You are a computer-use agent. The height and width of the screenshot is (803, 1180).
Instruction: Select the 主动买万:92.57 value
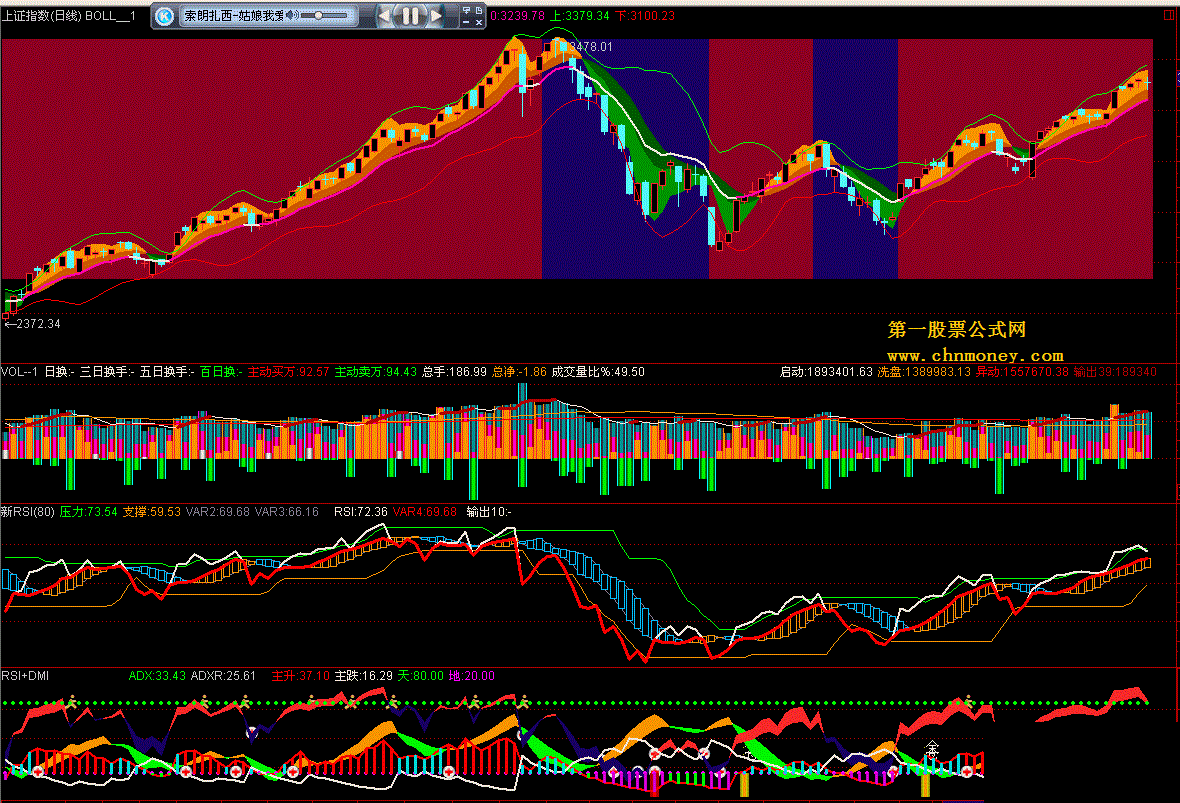(288, 372)
